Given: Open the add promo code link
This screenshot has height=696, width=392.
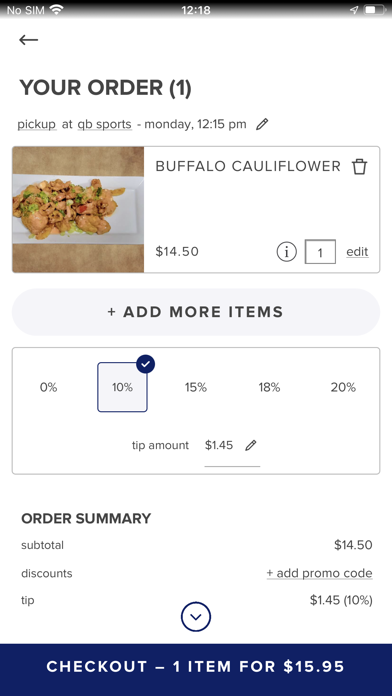Looking at the screenshot, I should [319, 573].
